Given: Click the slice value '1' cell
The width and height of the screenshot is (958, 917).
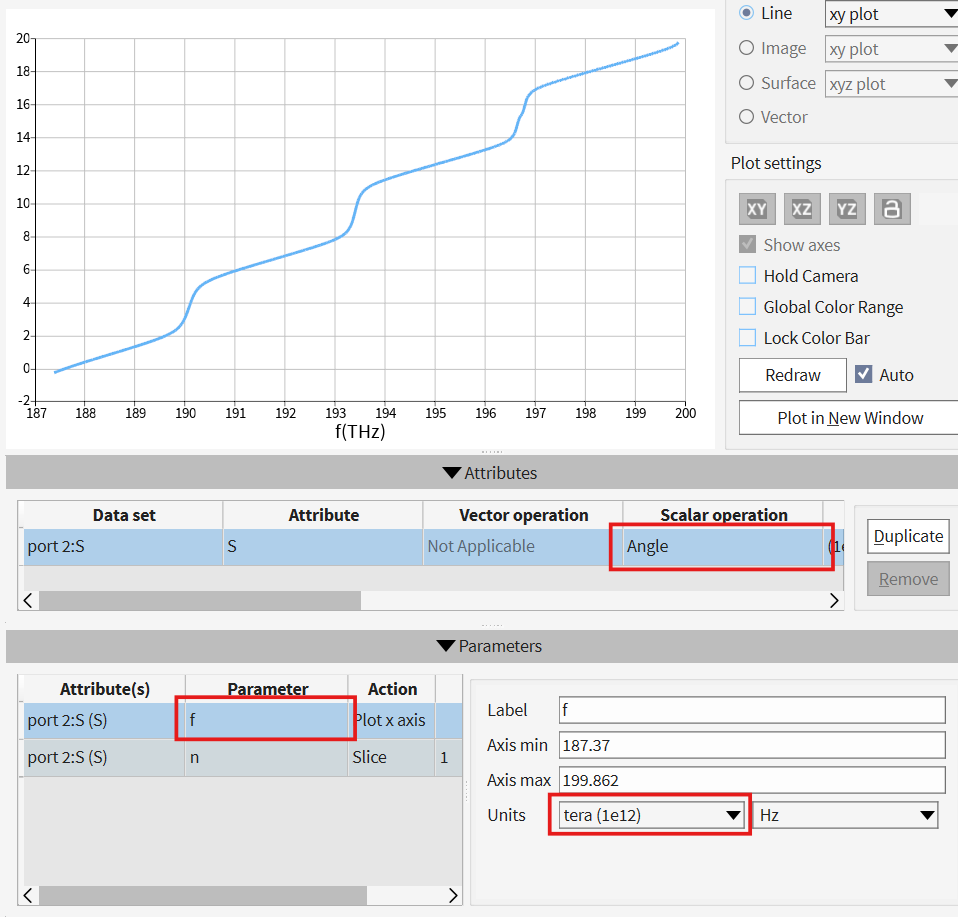Looking at the screenshot, I should click(x=448, y=758).
